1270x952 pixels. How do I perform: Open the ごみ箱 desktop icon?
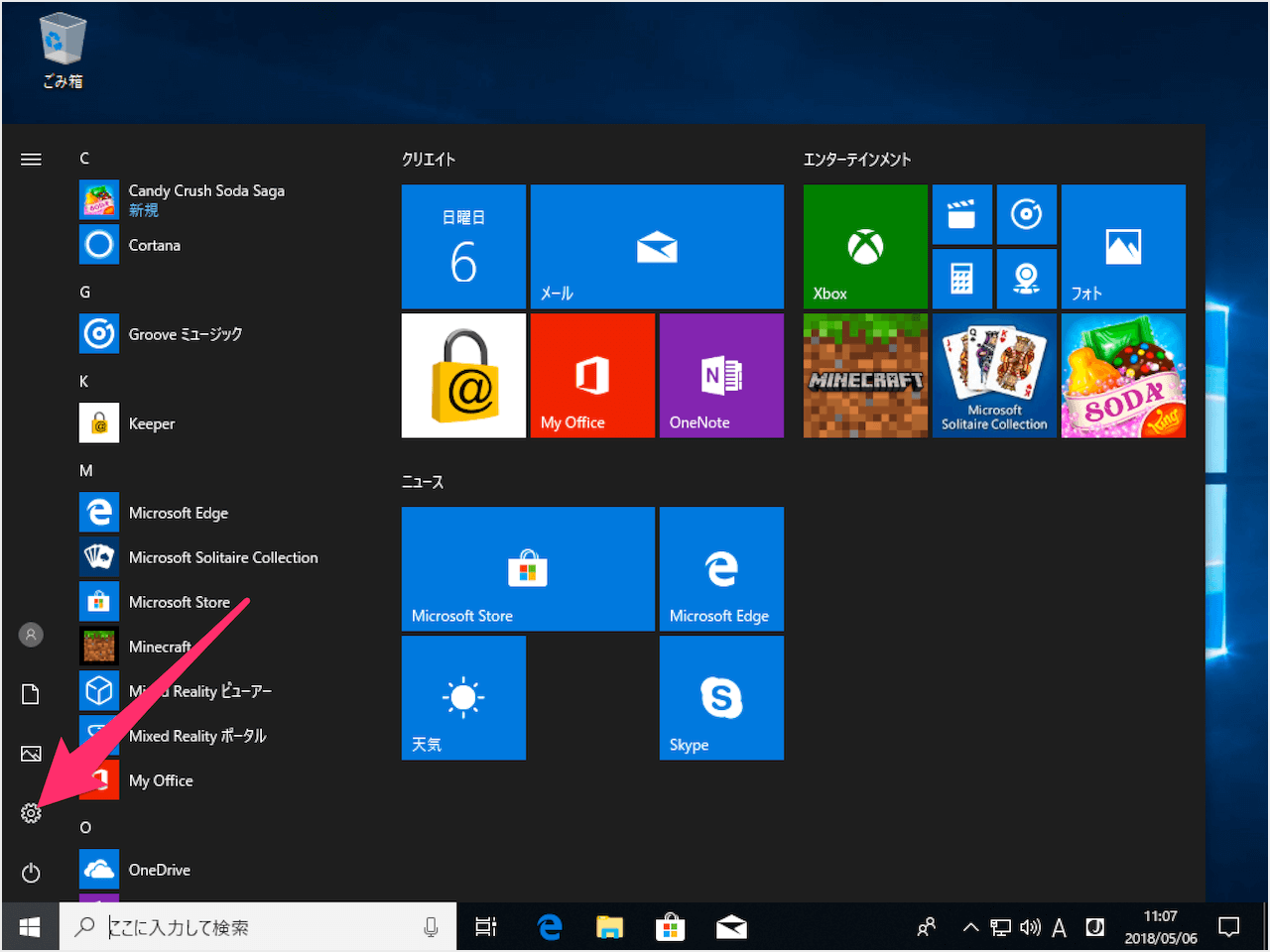tap(63, 52)
